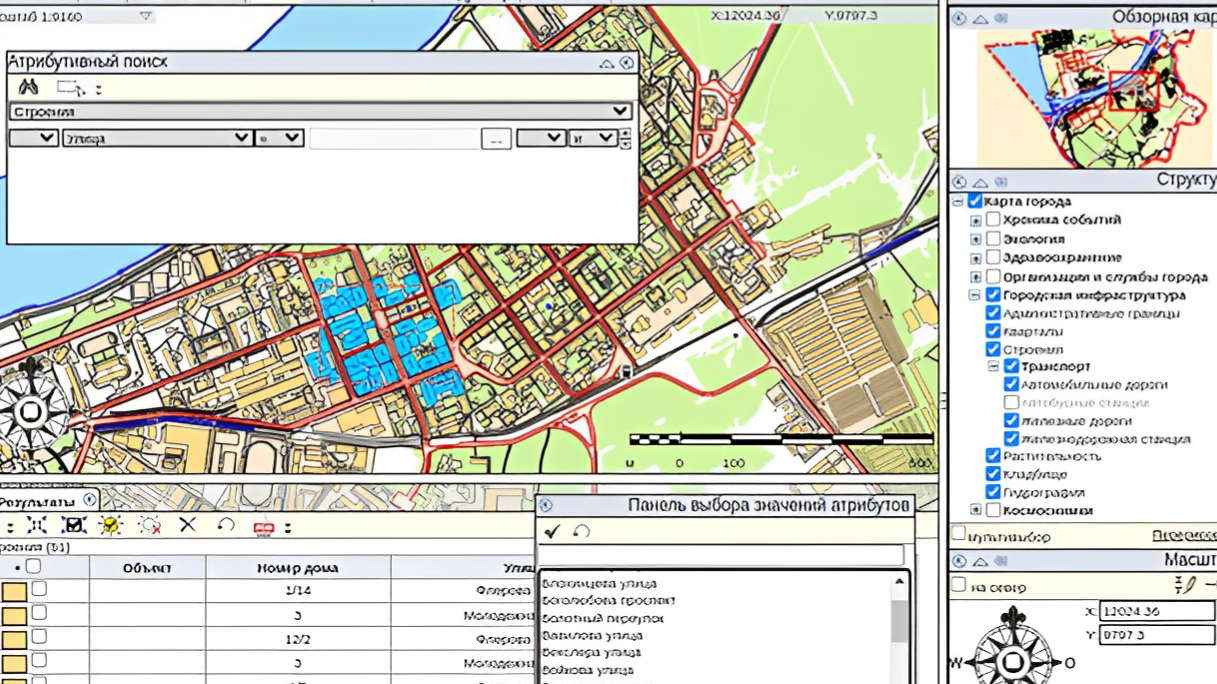
Task: Uncheck the Кварталы layer checkbox
Action: 993,331
